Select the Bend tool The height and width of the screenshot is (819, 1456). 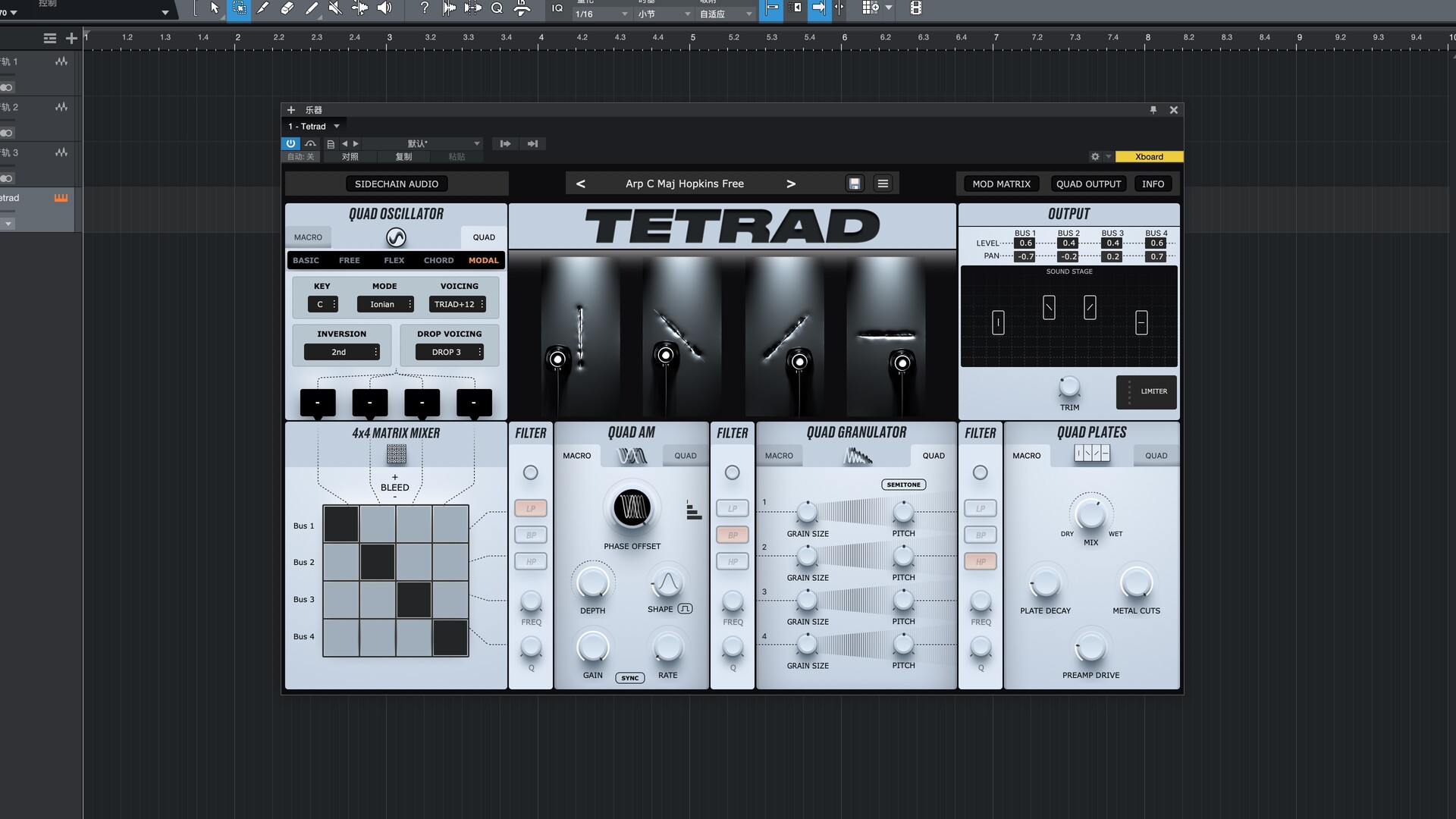[x=360, y=8]
